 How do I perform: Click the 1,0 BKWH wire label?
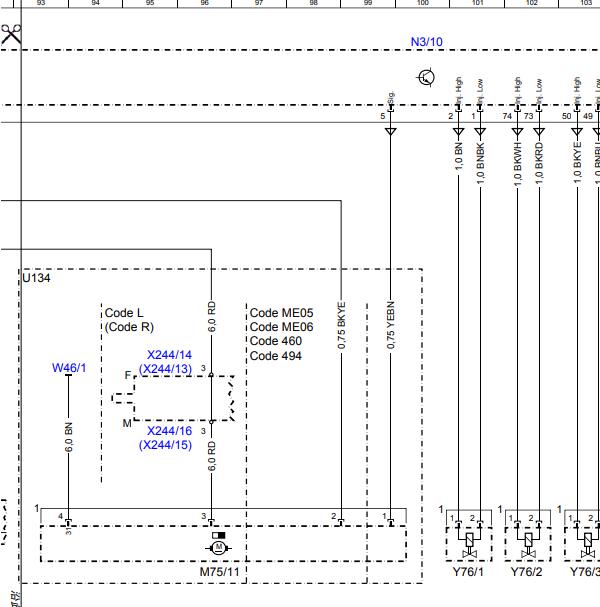coord(518,164)
